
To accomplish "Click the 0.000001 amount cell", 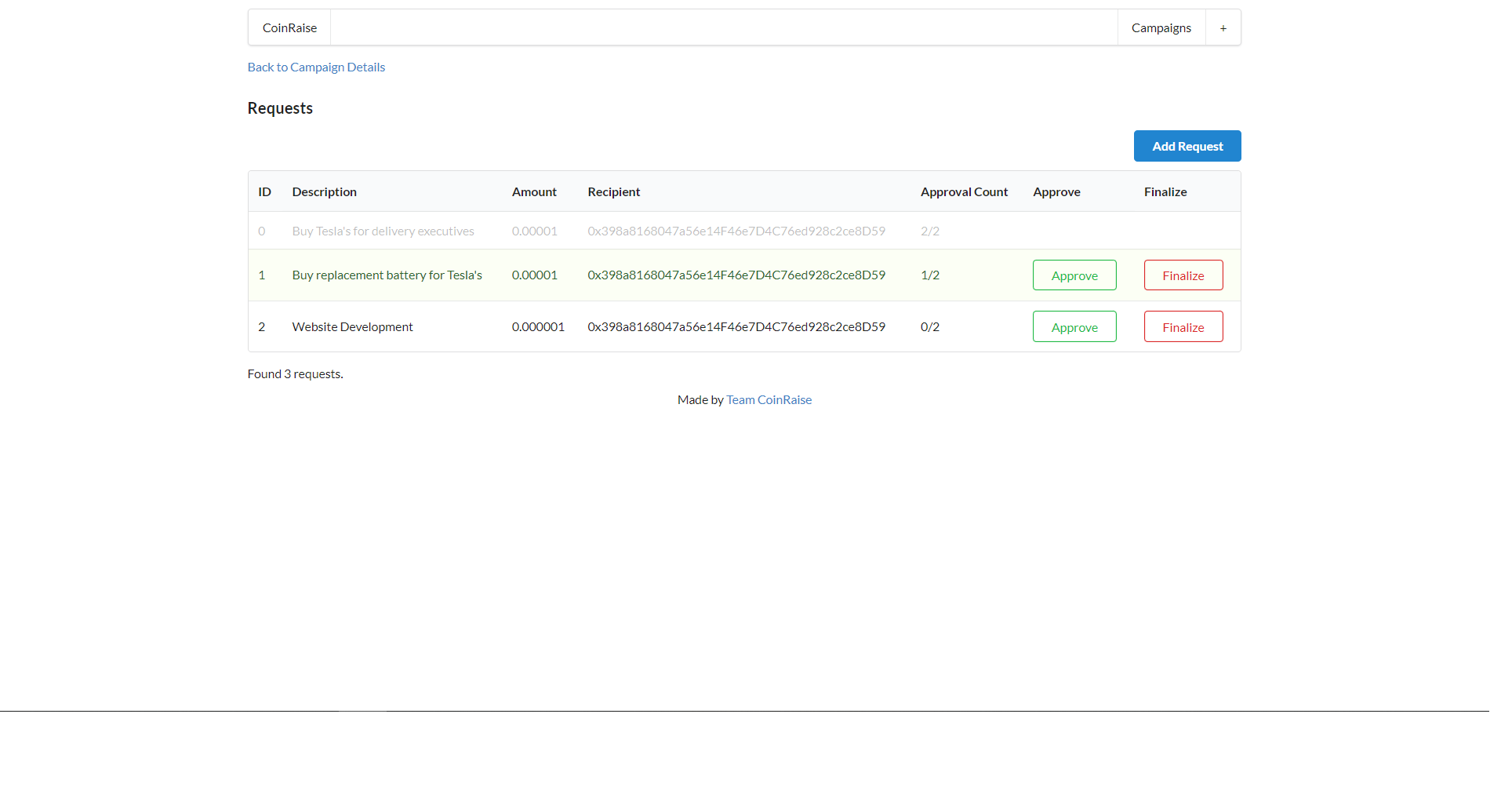I will 538,326.
